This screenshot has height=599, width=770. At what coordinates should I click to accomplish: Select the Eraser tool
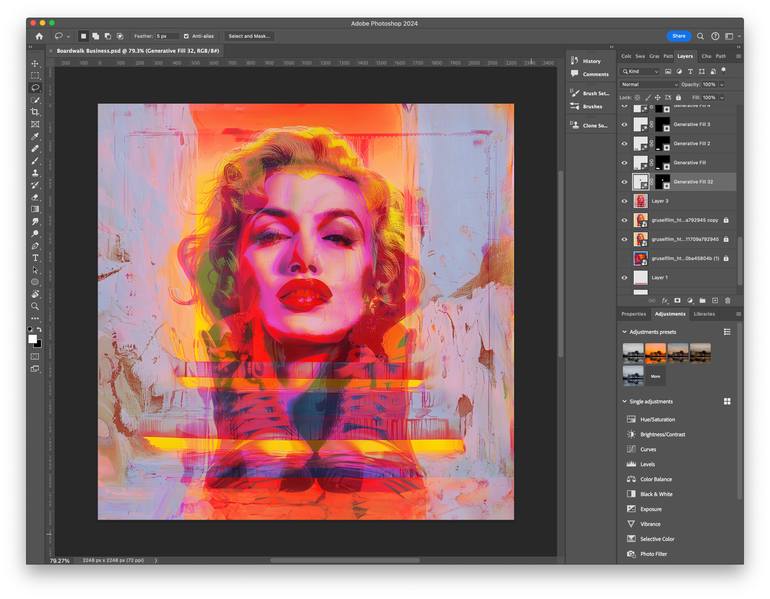pyautogui.click(x=35, y=197)
